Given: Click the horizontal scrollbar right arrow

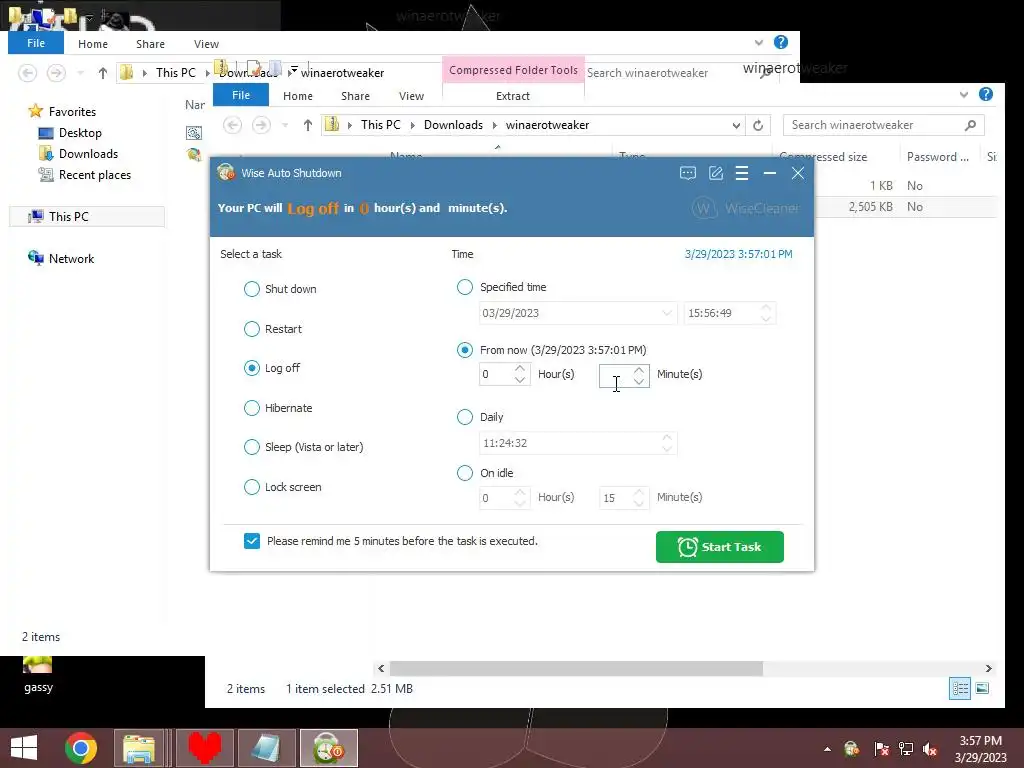Looking at the screenshot, I should tap(988, 668).
